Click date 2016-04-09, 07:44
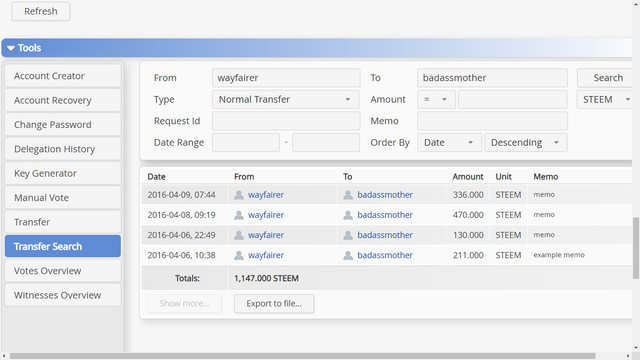 tap(181, 195)
